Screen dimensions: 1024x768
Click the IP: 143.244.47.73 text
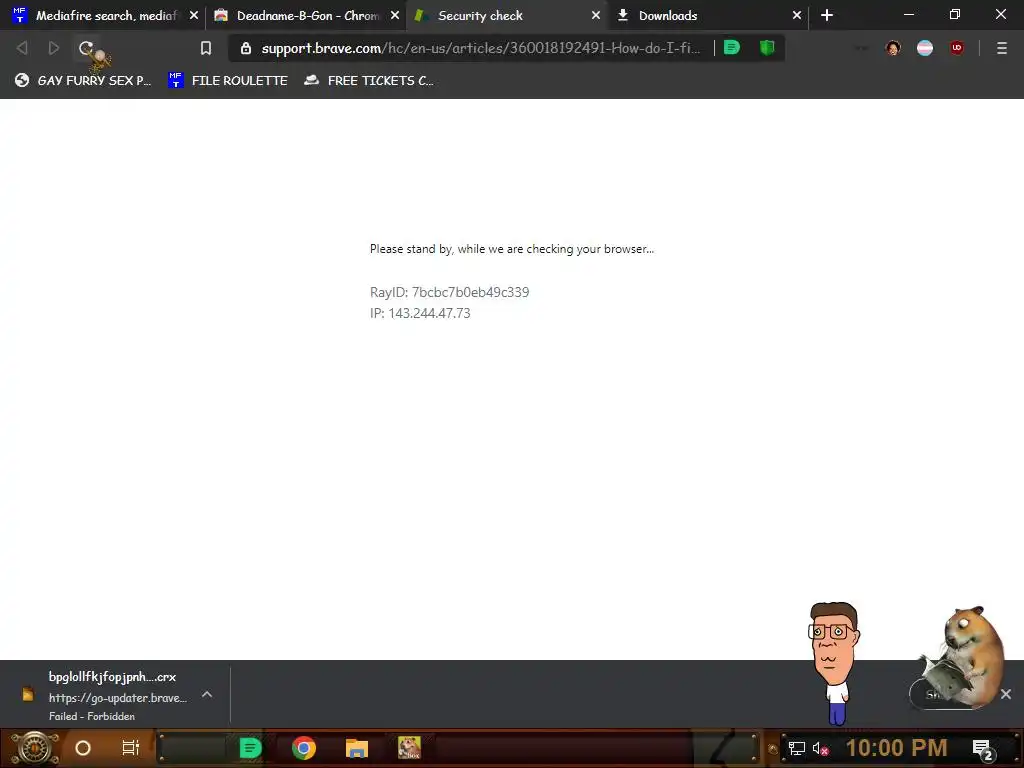point(420,313)
